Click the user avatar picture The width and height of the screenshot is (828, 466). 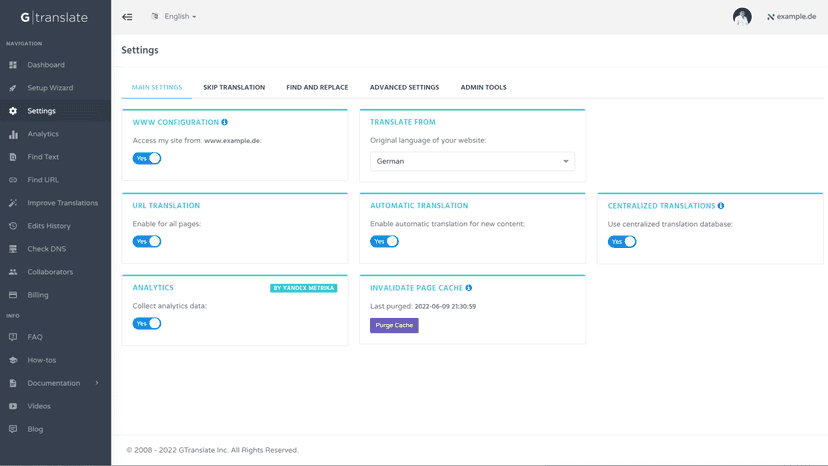pyautogui.click(x=742, y=17)
